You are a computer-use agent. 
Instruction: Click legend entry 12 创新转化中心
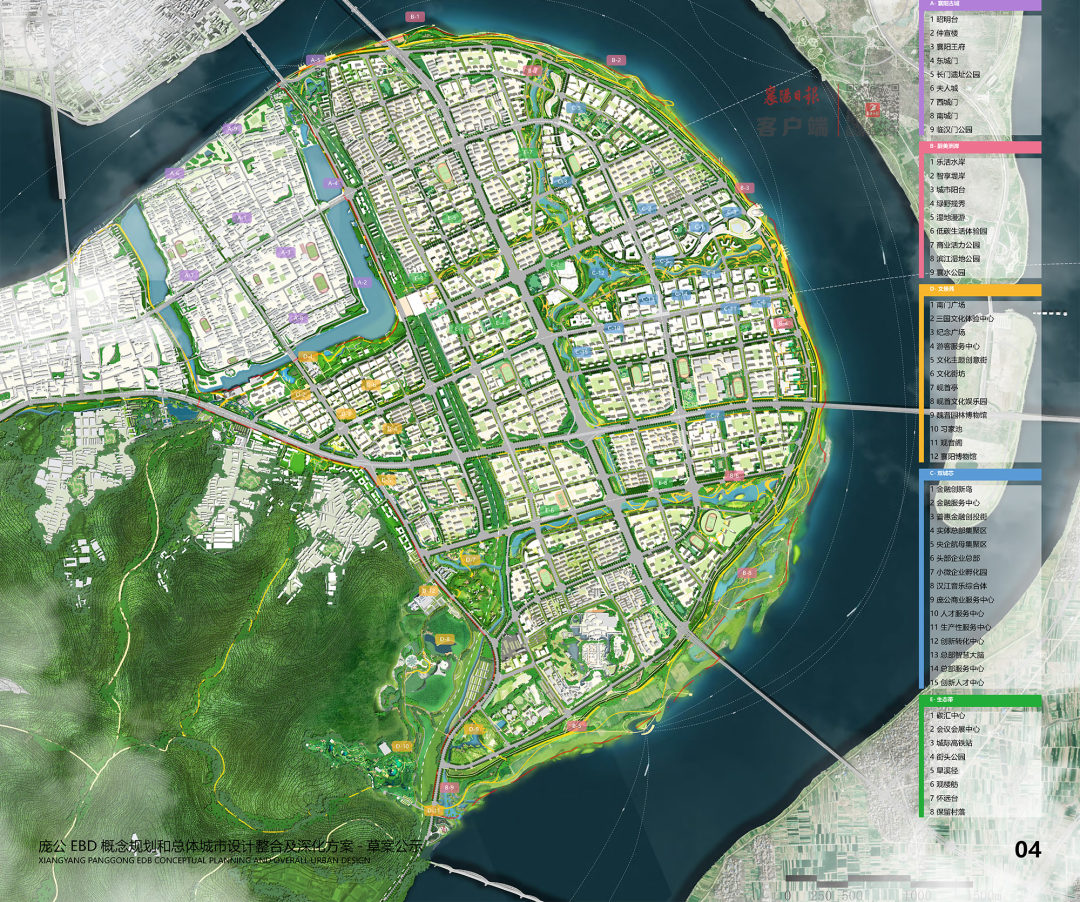[x=957, y=641]
